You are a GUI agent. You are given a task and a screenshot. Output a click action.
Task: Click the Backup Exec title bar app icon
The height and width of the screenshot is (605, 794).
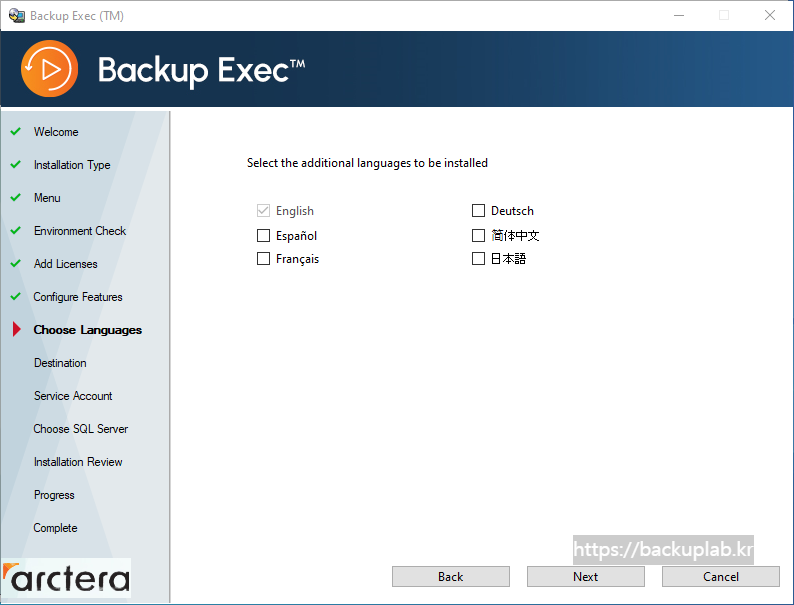point(17,16)
